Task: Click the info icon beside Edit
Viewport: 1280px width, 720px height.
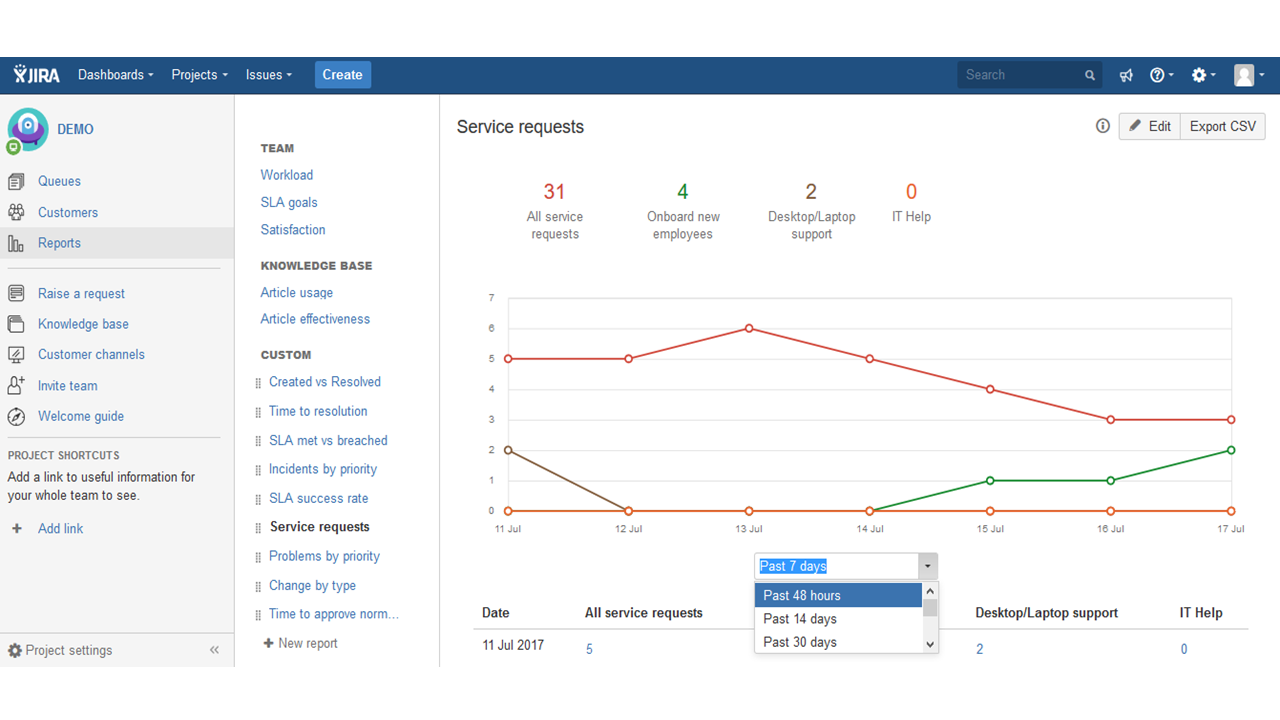Action: coord(1103,126)
